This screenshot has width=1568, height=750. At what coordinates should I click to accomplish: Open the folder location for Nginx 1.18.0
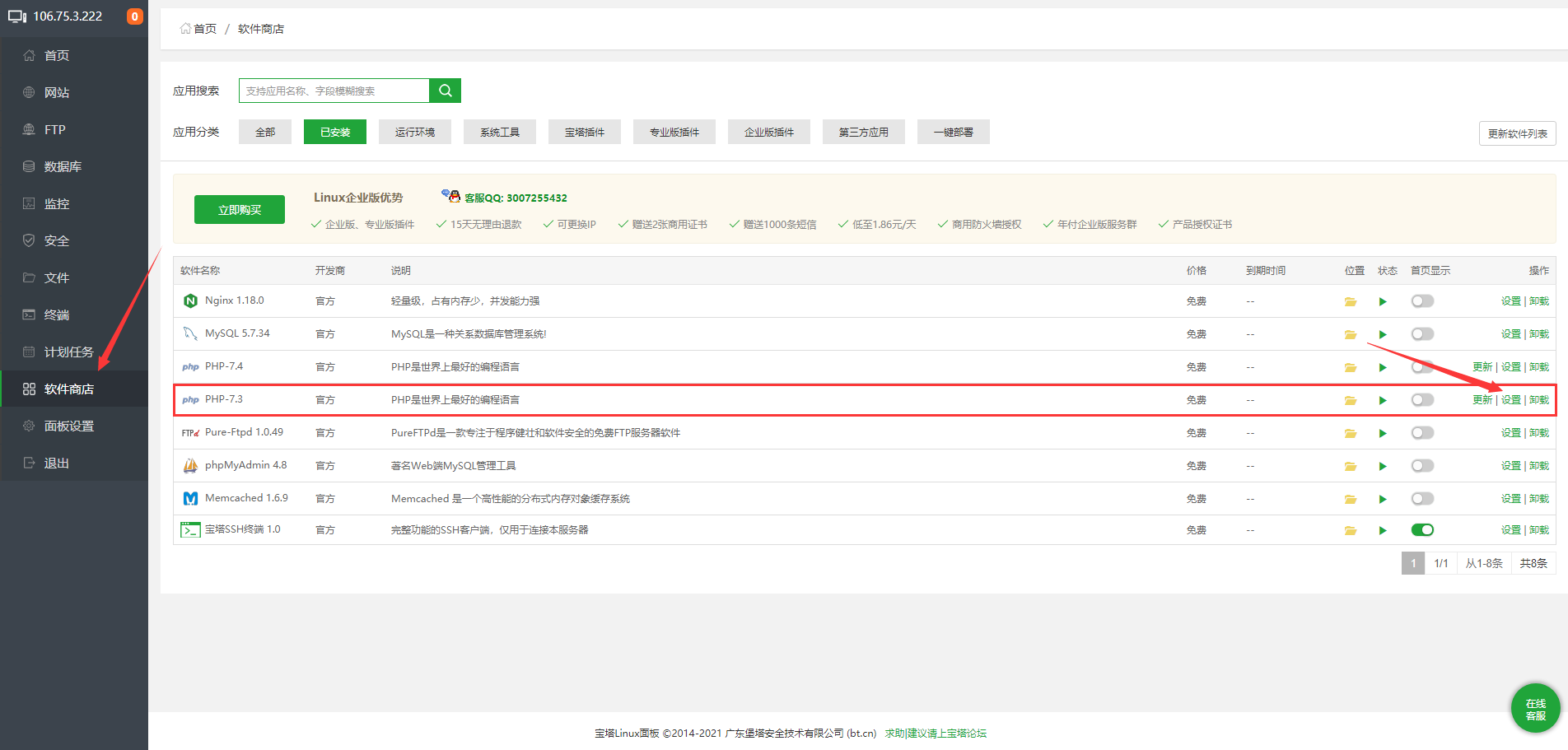tap(1351, 301)
